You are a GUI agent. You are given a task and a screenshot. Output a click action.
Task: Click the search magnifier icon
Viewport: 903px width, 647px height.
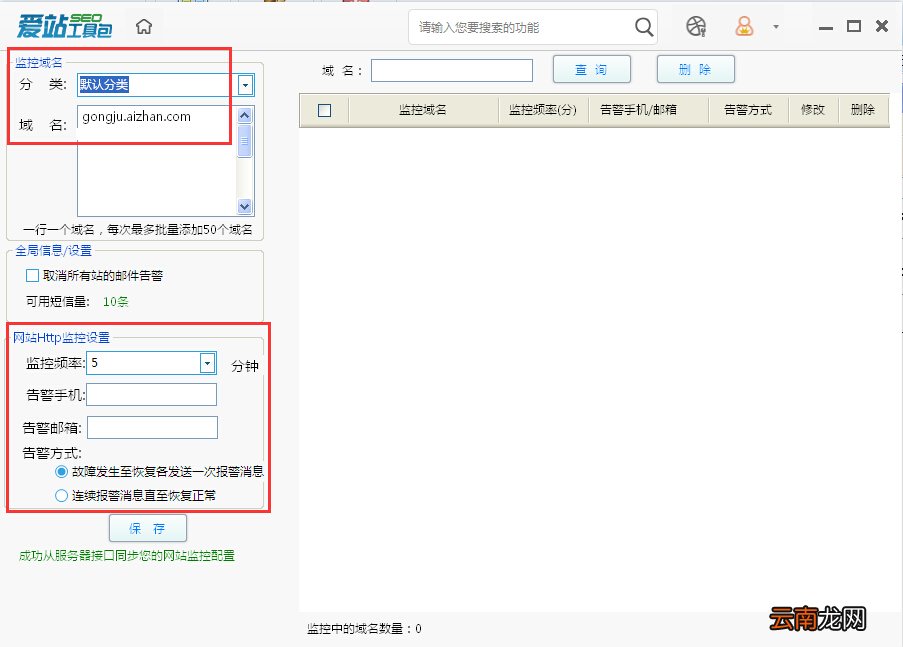tap(644, 27)
